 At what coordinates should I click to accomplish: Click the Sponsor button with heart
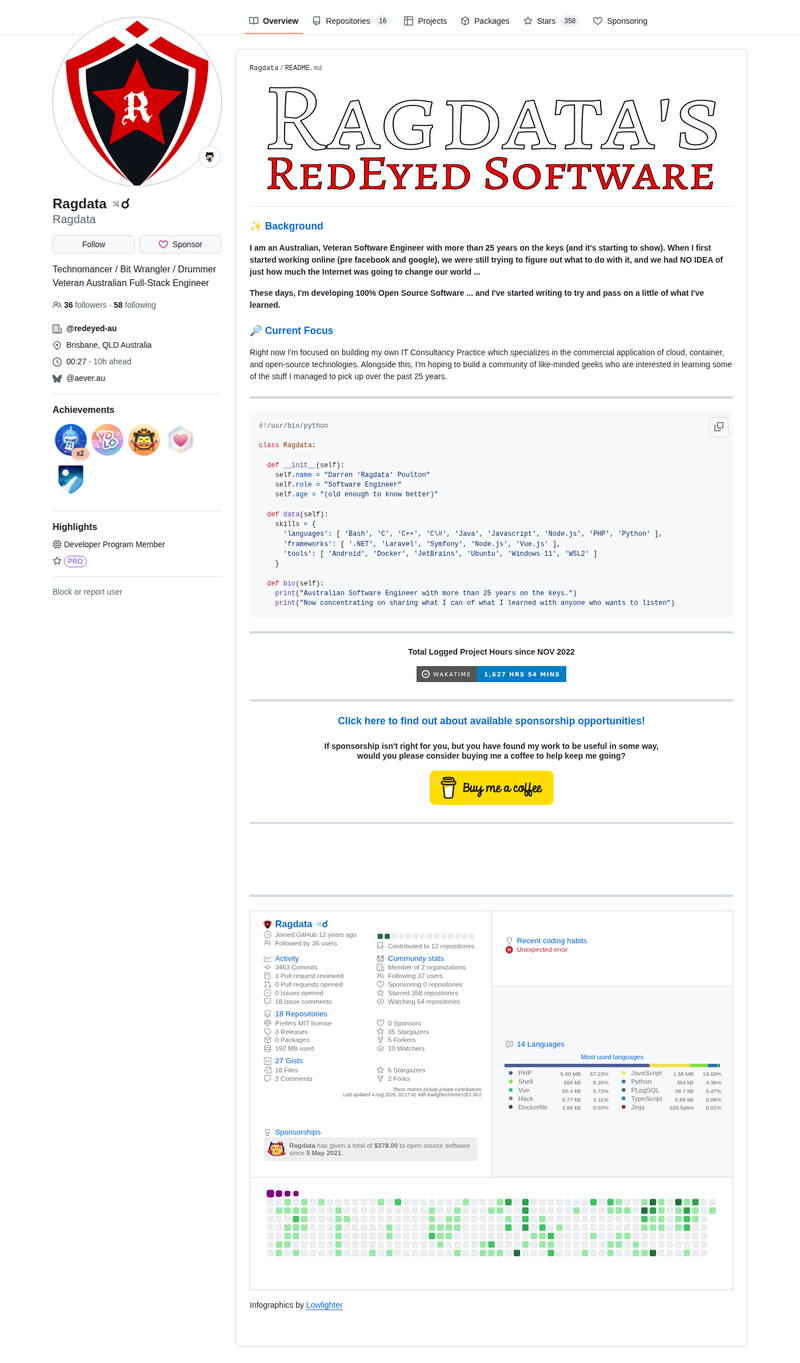point(180,244)
